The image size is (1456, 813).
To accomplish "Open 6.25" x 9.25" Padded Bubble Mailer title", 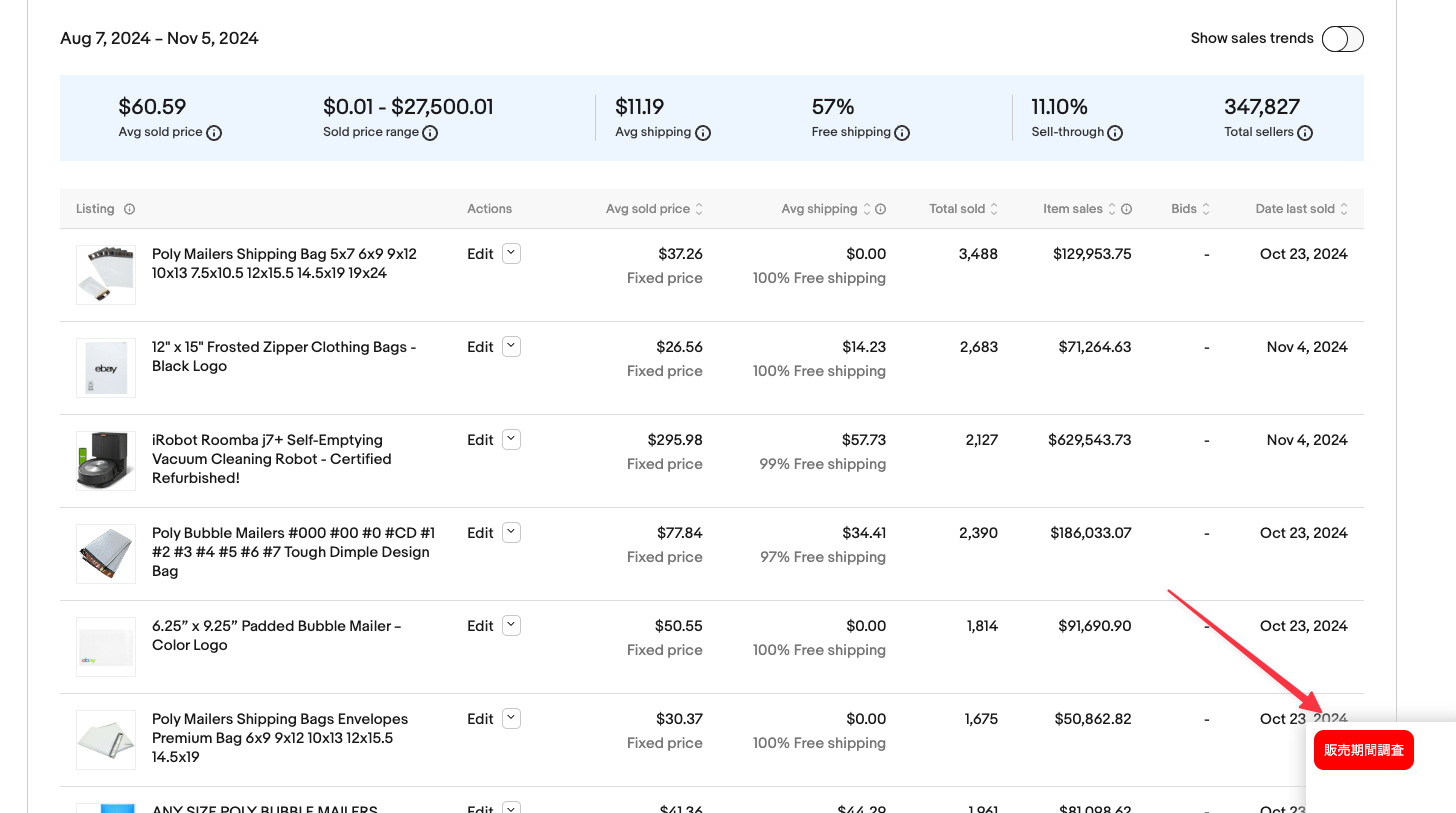I will [x=277, y=636].
